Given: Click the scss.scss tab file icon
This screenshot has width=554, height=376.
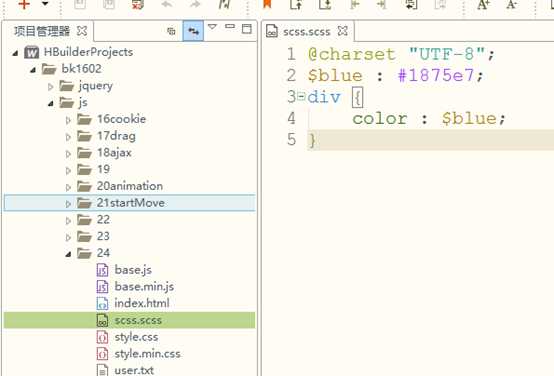Looking at the screenshot, I should [272, 31].
